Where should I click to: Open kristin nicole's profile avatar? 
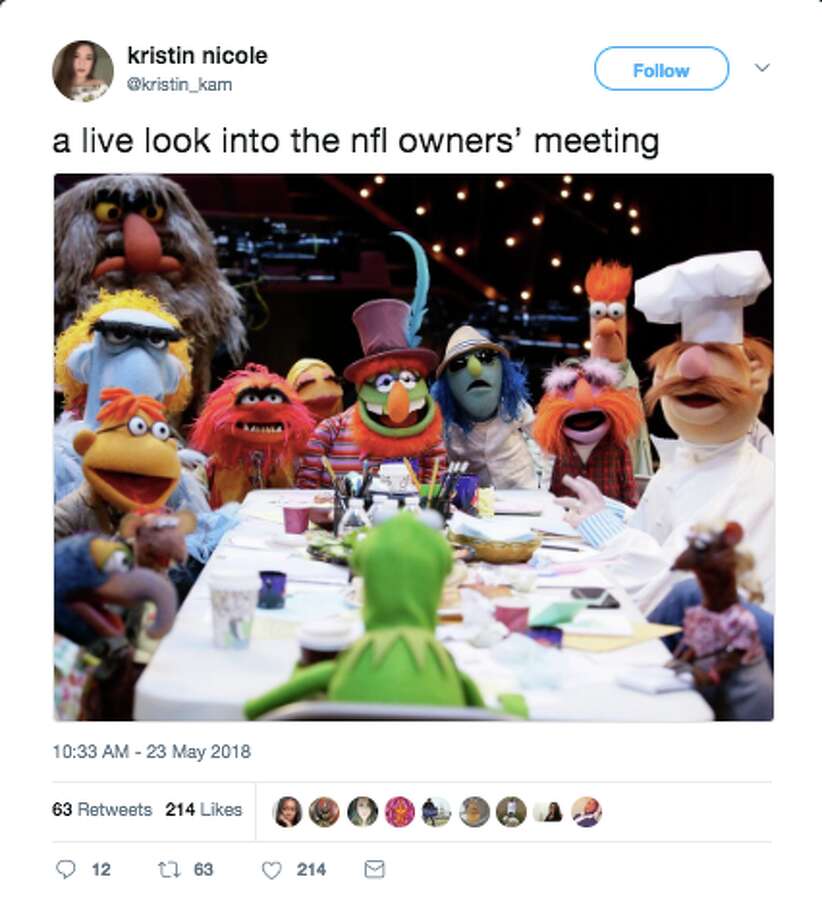pyautogui.click(x=83, y=71)
